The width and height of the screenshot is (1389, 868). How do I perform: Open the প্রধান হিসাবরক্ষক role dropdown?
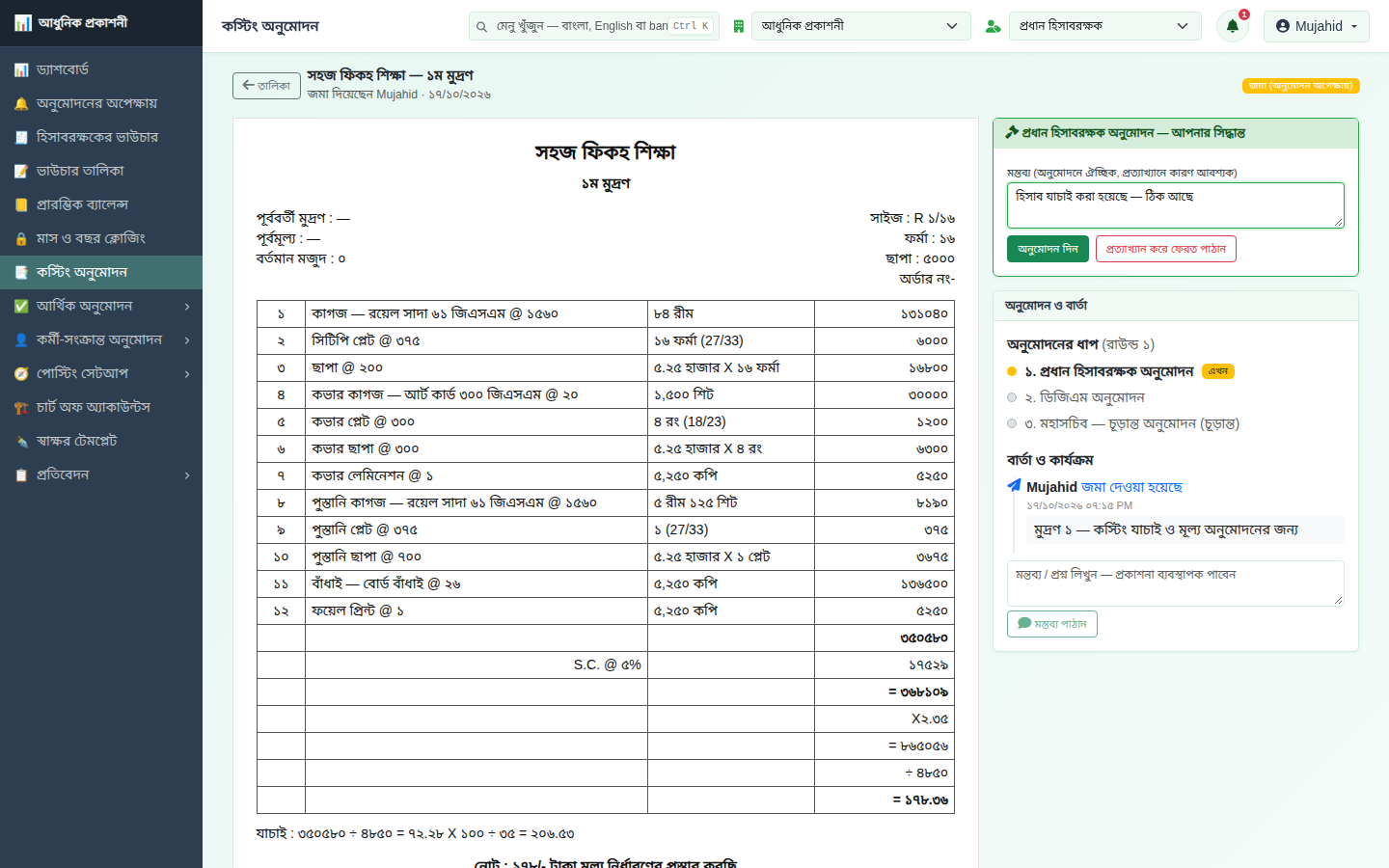click(x=1105, y=26)
